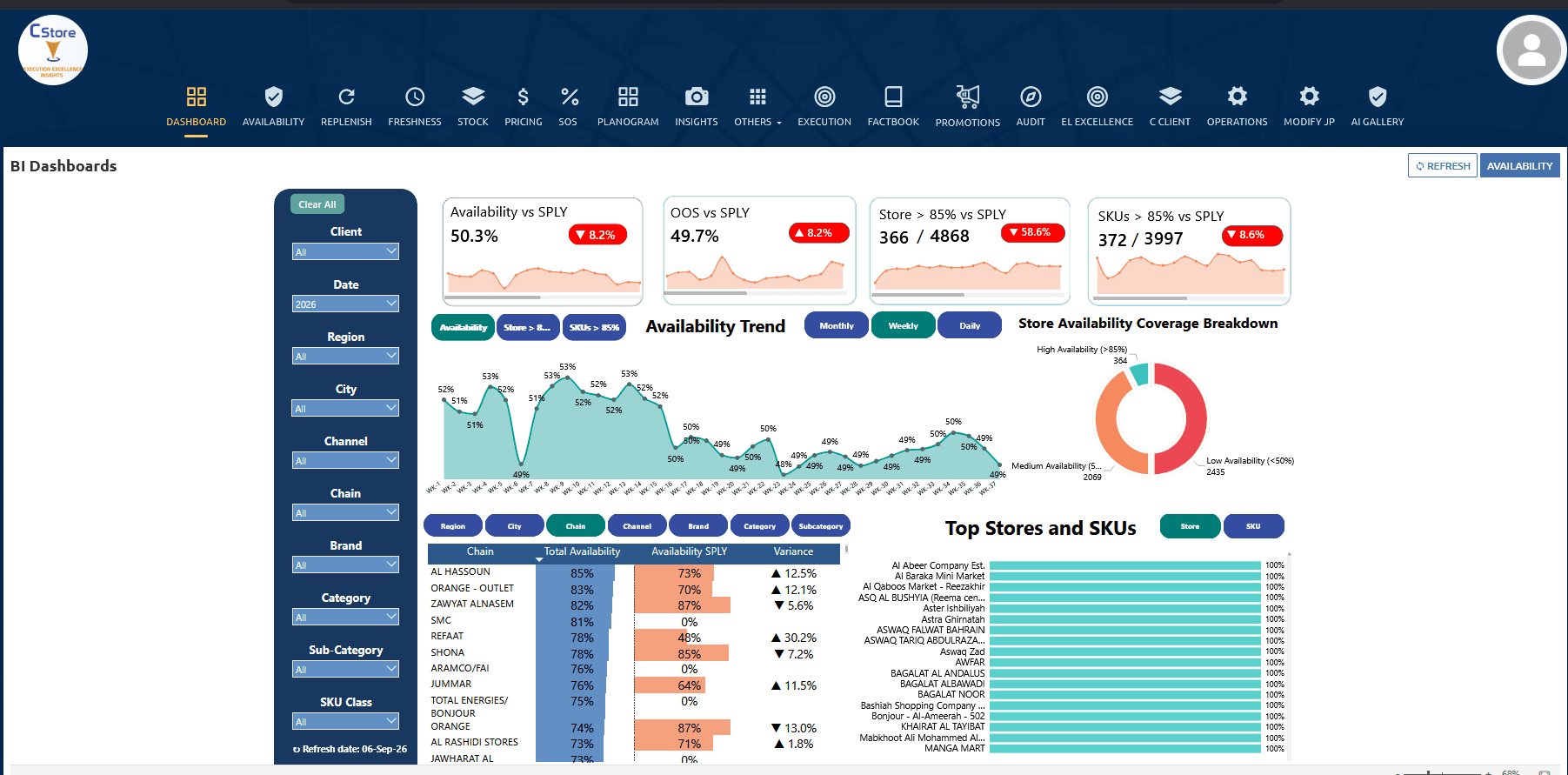The width and height of the screenshot is (1568, 775).
Task: Open the Pricing dollar icon
Action: click(x=523, y=97)
